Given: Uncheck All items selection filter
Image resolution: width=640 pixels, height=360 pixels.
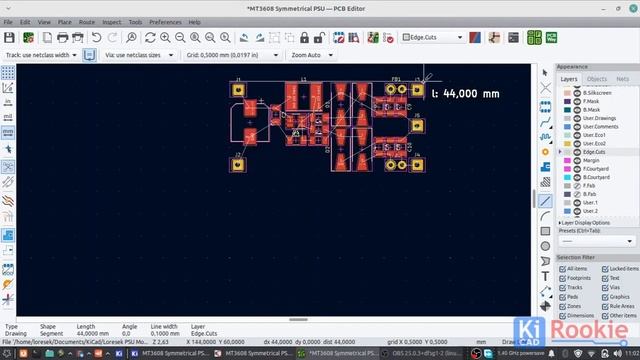Looking at the screenshot, I should (x=562, y=269).
